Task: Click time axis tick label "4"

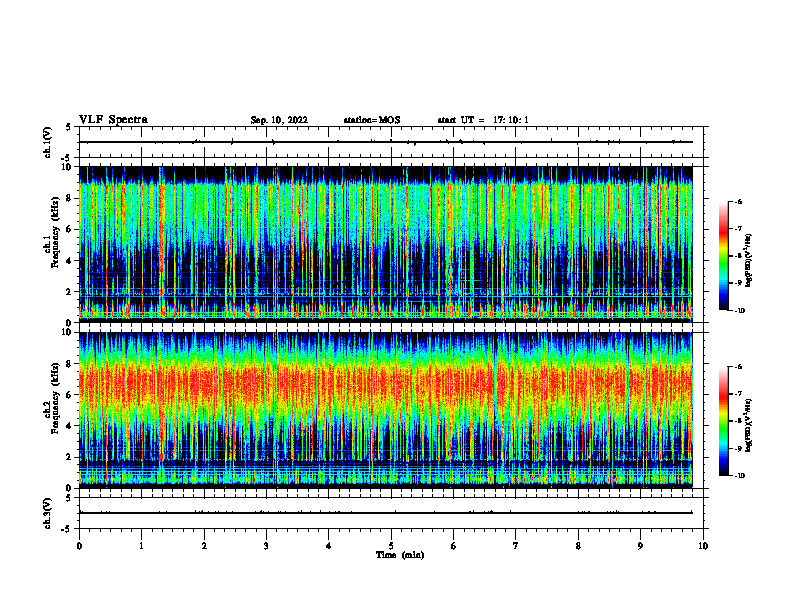Action: 329,546
